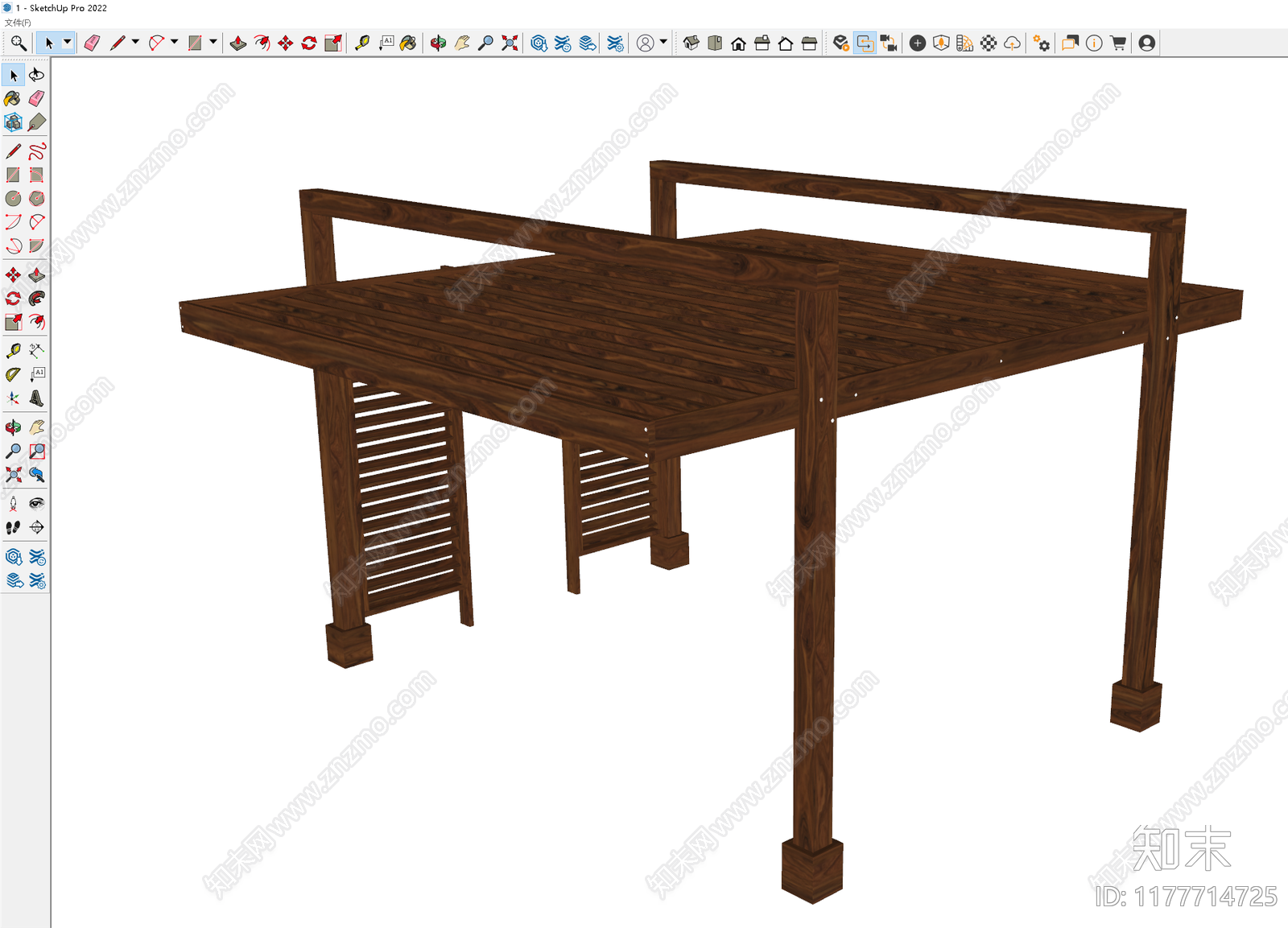1288x928 pixels.
Task: Open the shopping cart icon
Action: pos(1118,43)
